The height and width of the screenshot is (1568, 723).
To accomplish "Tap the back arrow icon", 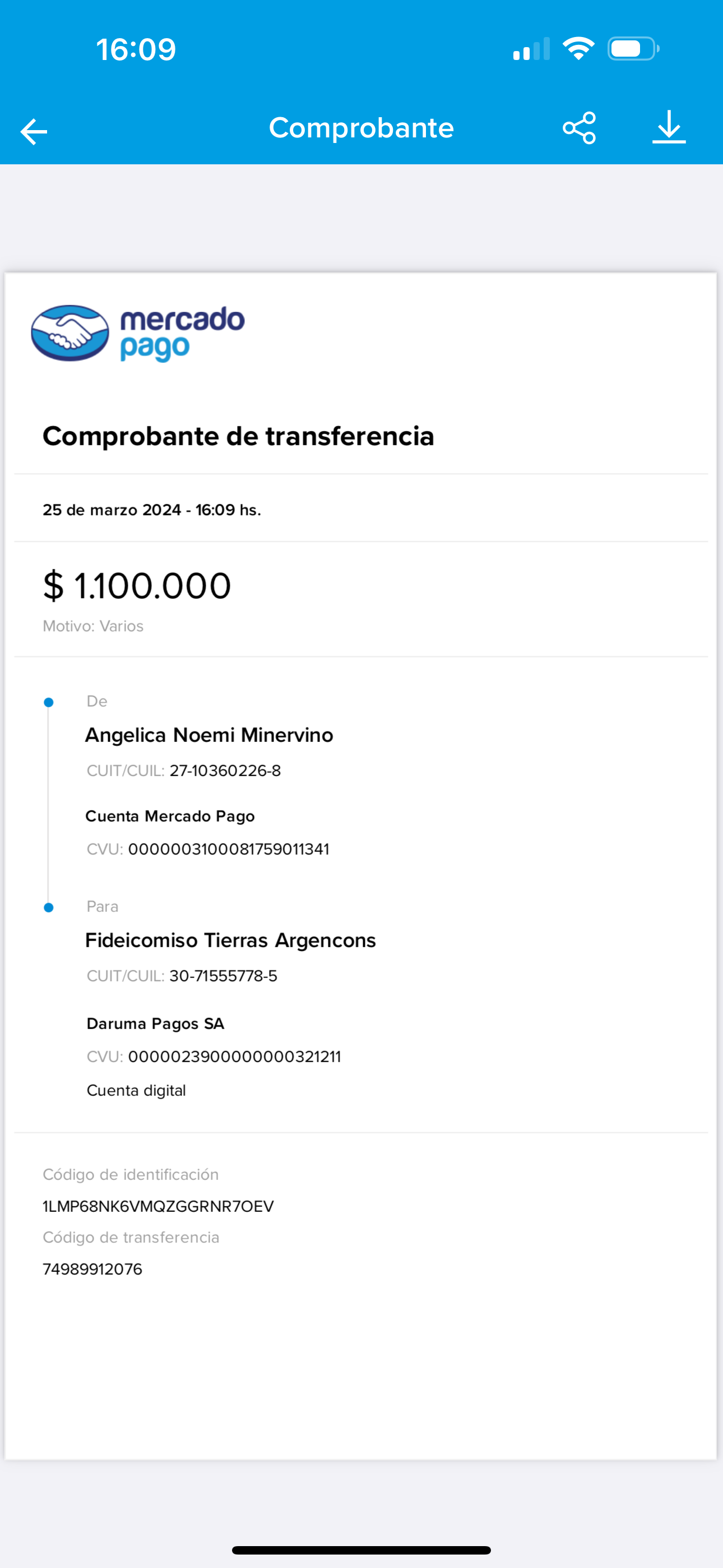I will (34, 131).
